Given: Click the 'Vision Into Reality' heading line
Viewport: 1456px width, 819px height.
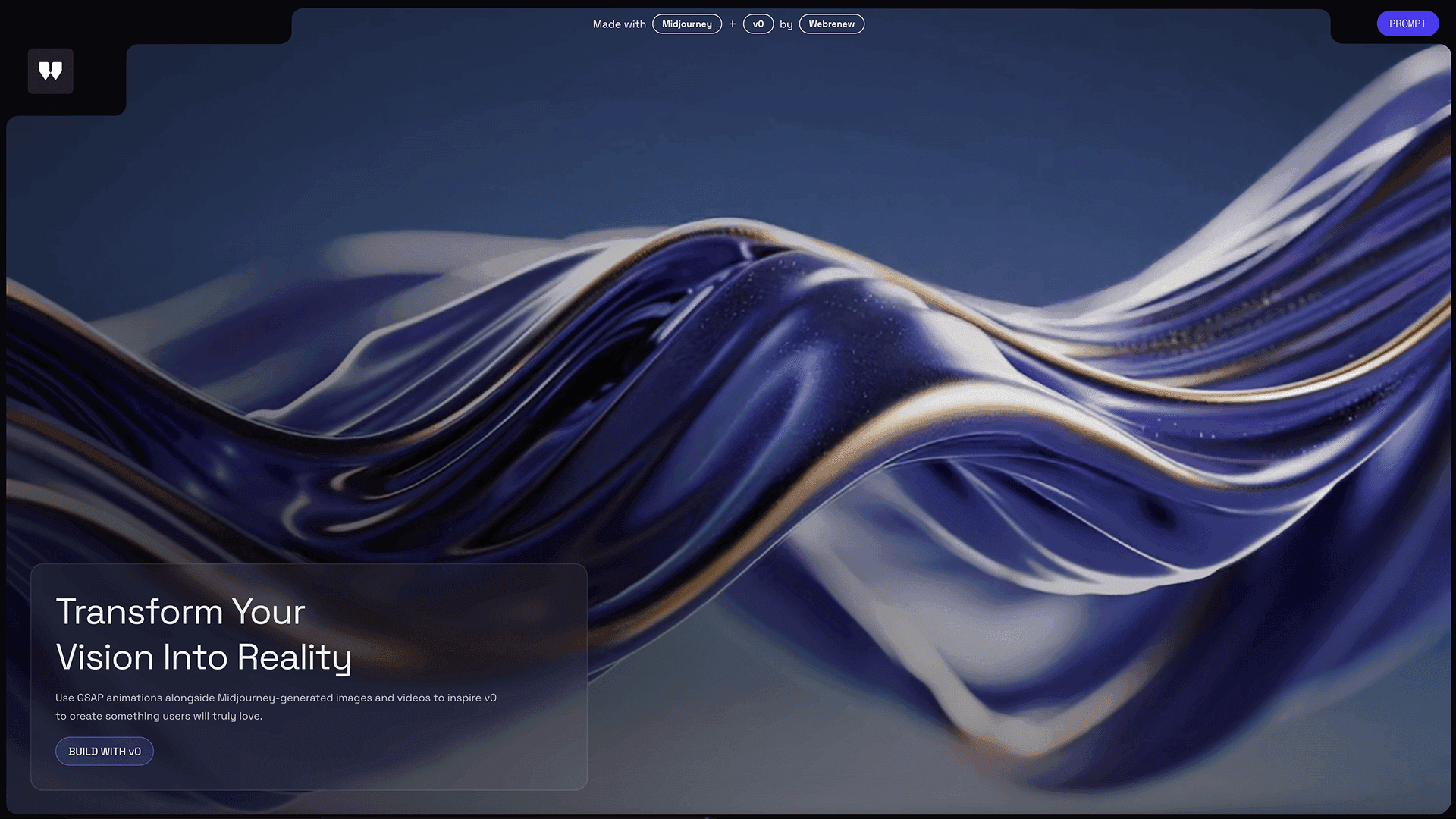Looking at the screenshot, I should 203,657.
